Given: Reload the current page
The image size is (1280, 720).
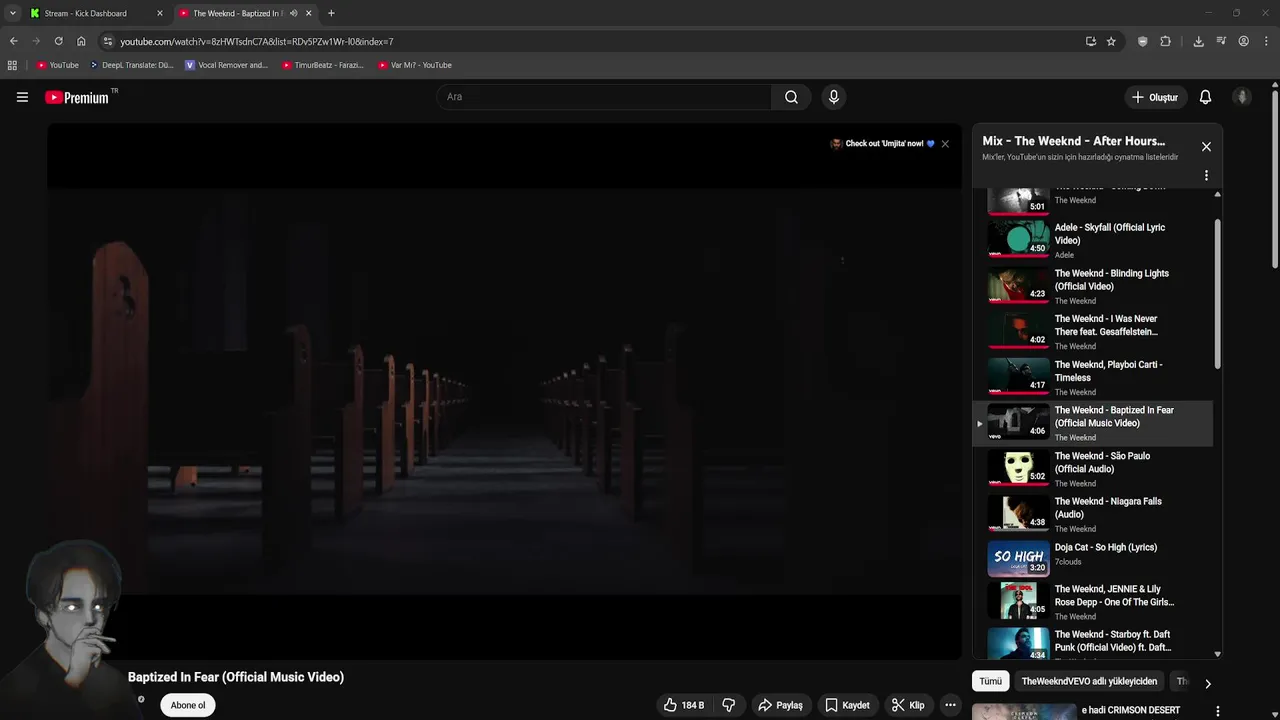Looking at the screenshot, I should [58, 41].
